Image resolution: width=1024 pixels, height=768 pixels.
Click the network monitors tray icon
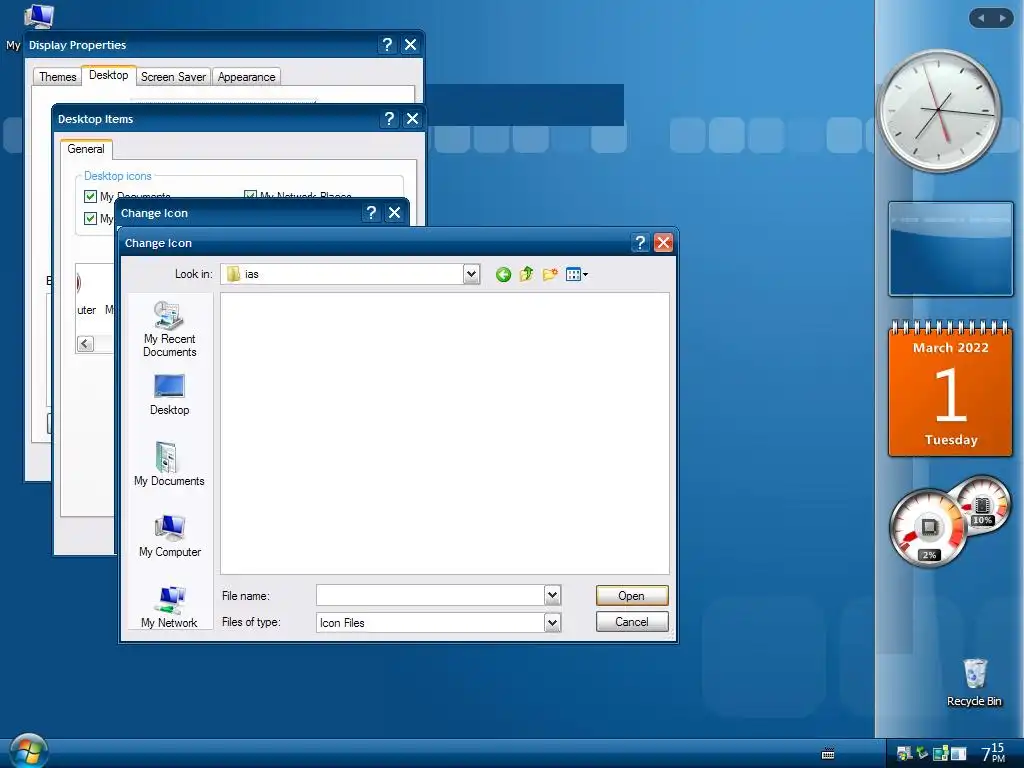tap(940, 754)
